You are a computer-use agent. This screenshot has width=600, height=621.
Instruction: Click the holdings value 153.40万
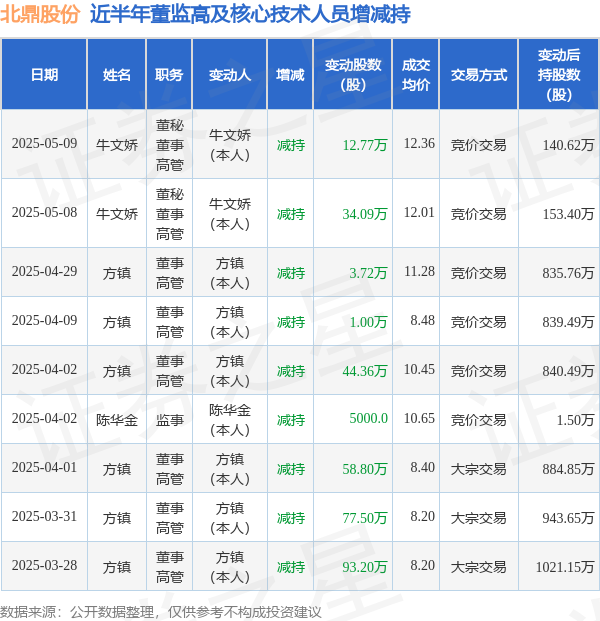click(568, 214)
